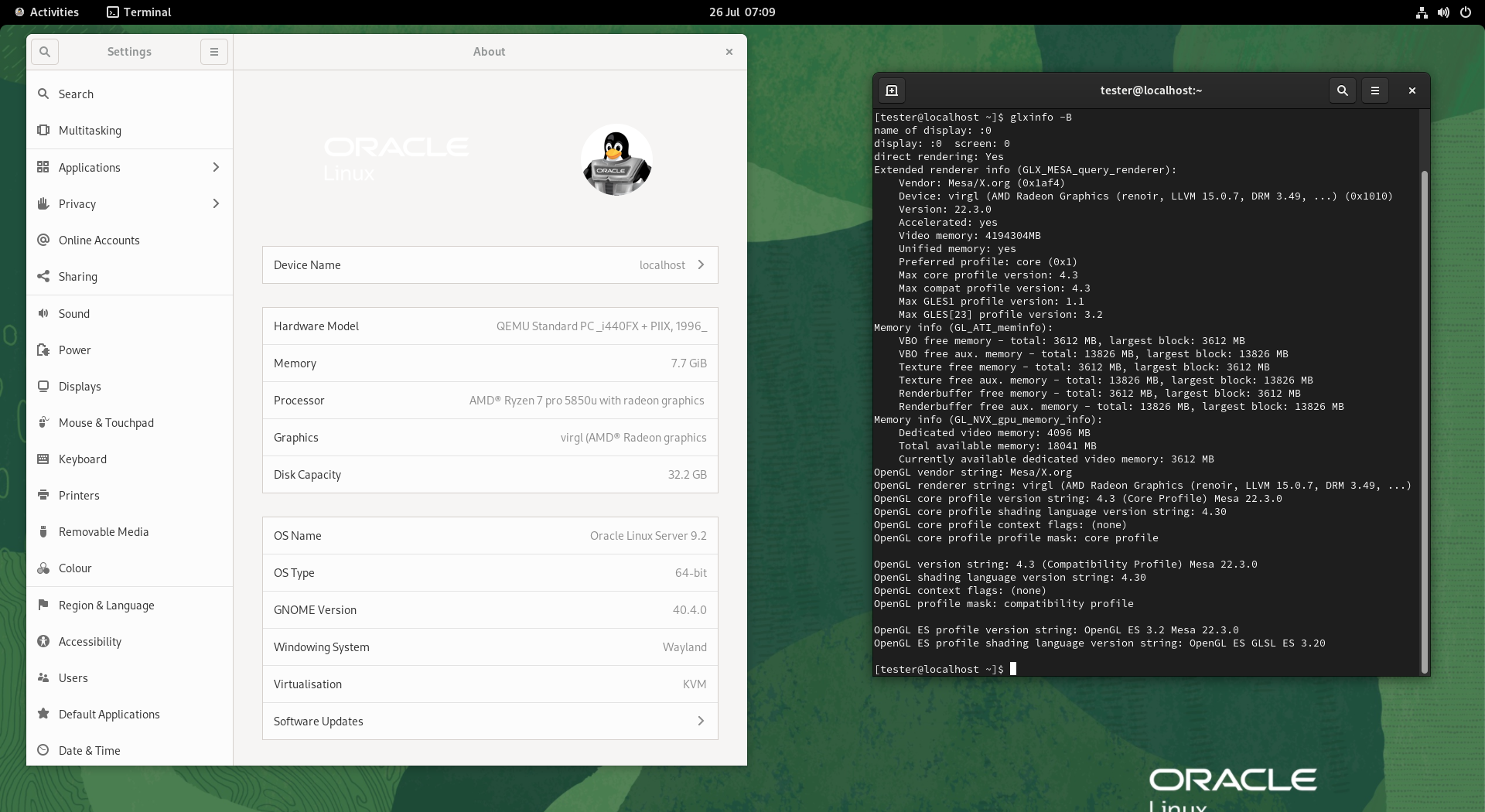
Task: Click the Memory value 7.7 GiB
Action: tap(688, 363)
